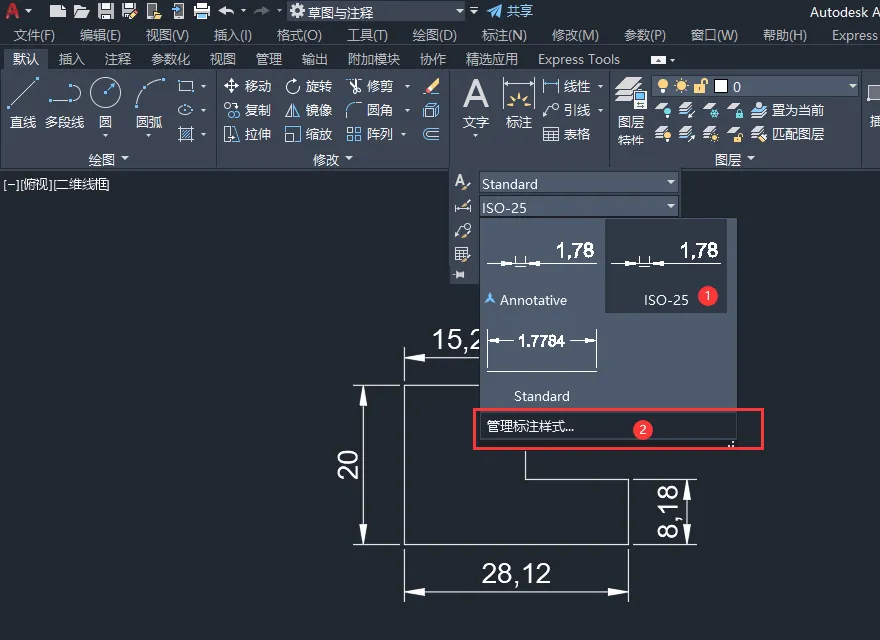Viewport: 880px width, 640px height.
Task: Expand the 绘图 panel title arrow
Action: coord(125,159)
